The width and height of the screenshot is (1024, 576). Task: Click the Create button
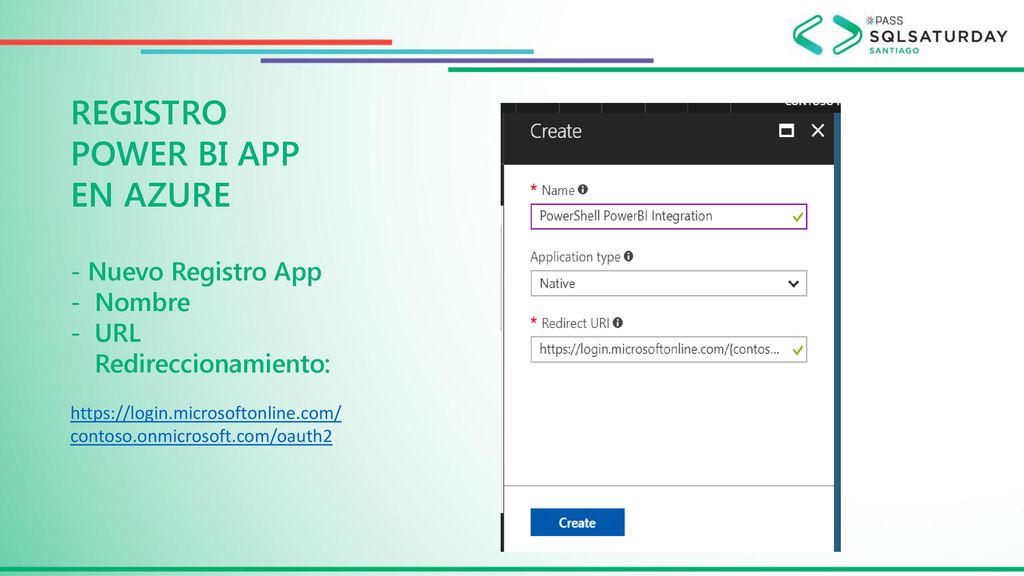(577, 522)
